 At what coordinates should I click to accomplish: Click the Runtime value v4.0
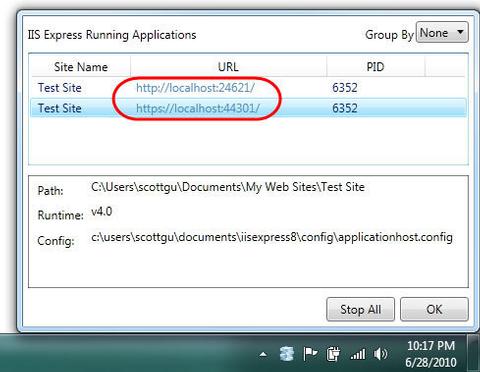102,211
